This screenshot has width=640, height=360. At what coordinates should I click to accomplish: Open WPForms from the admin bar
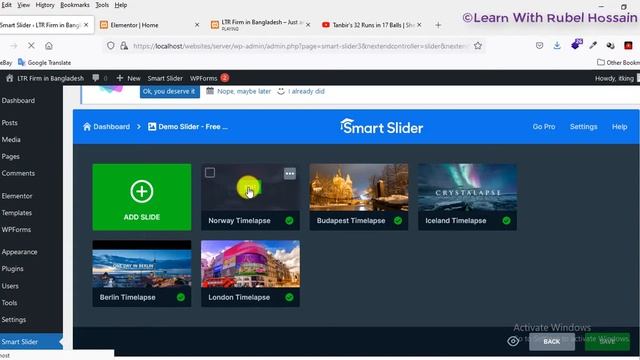209,78
